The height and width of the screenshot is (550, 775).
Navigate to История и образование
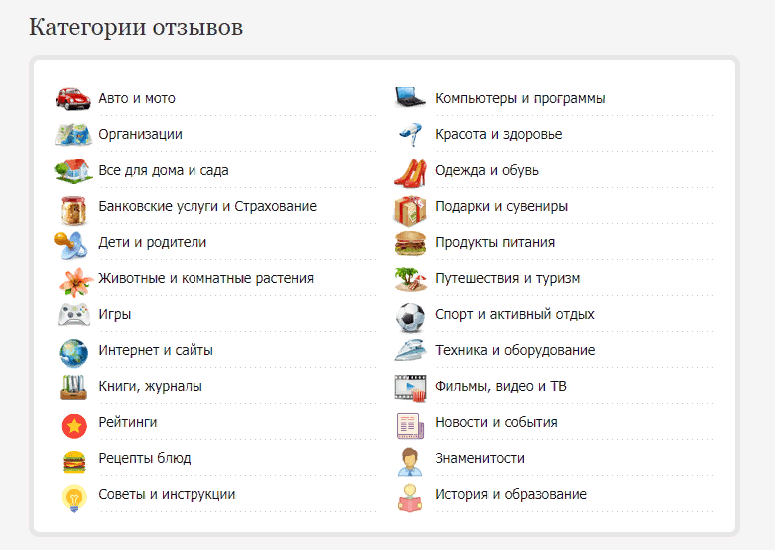point(510,495)
